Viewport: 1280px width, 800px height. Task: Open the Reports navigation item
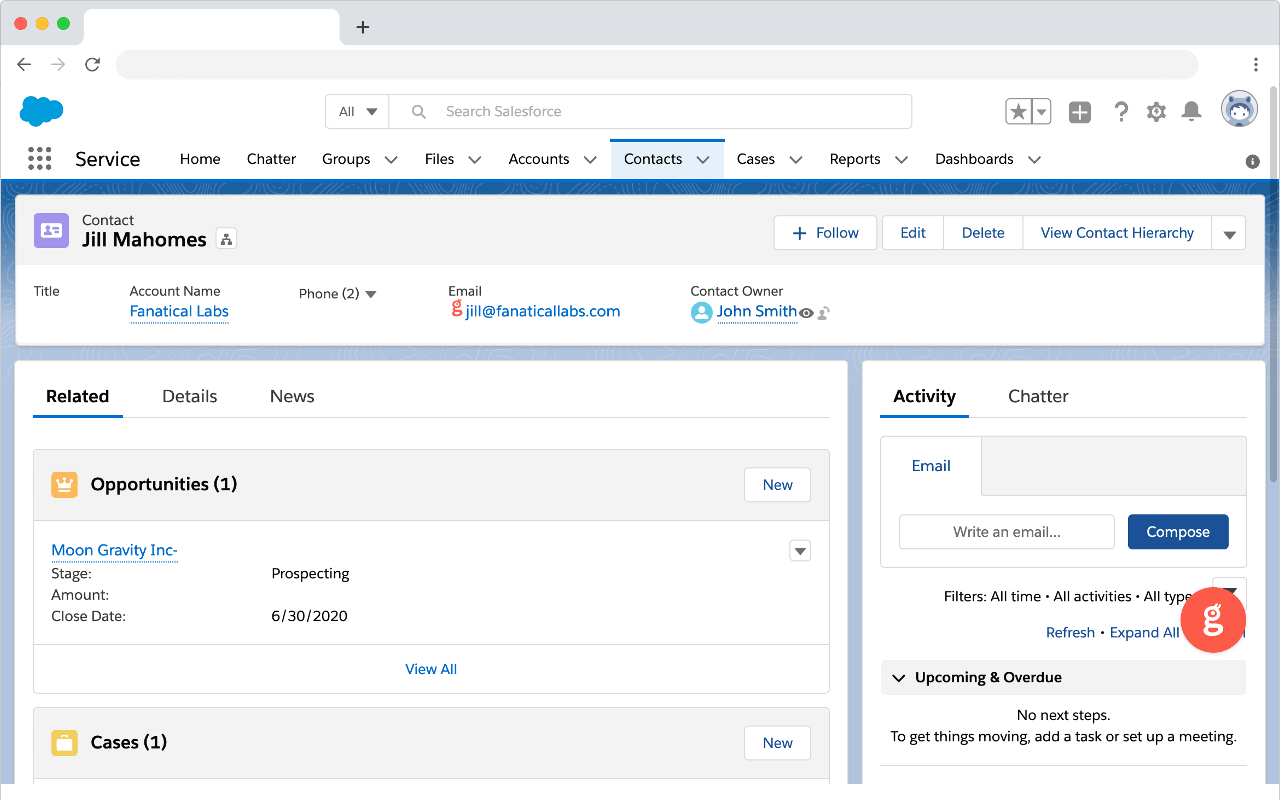(x=855, y=159)
